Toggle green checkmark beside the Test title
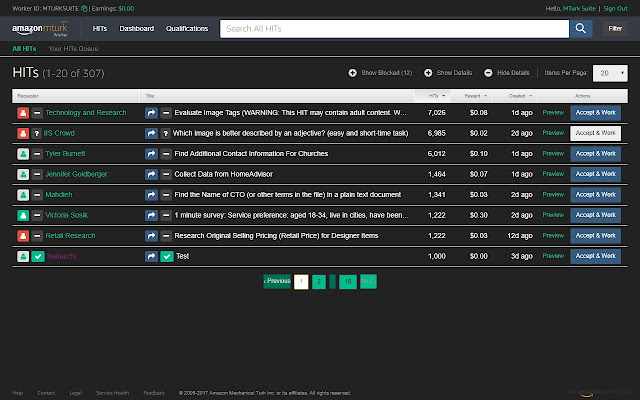 point(167,257)
